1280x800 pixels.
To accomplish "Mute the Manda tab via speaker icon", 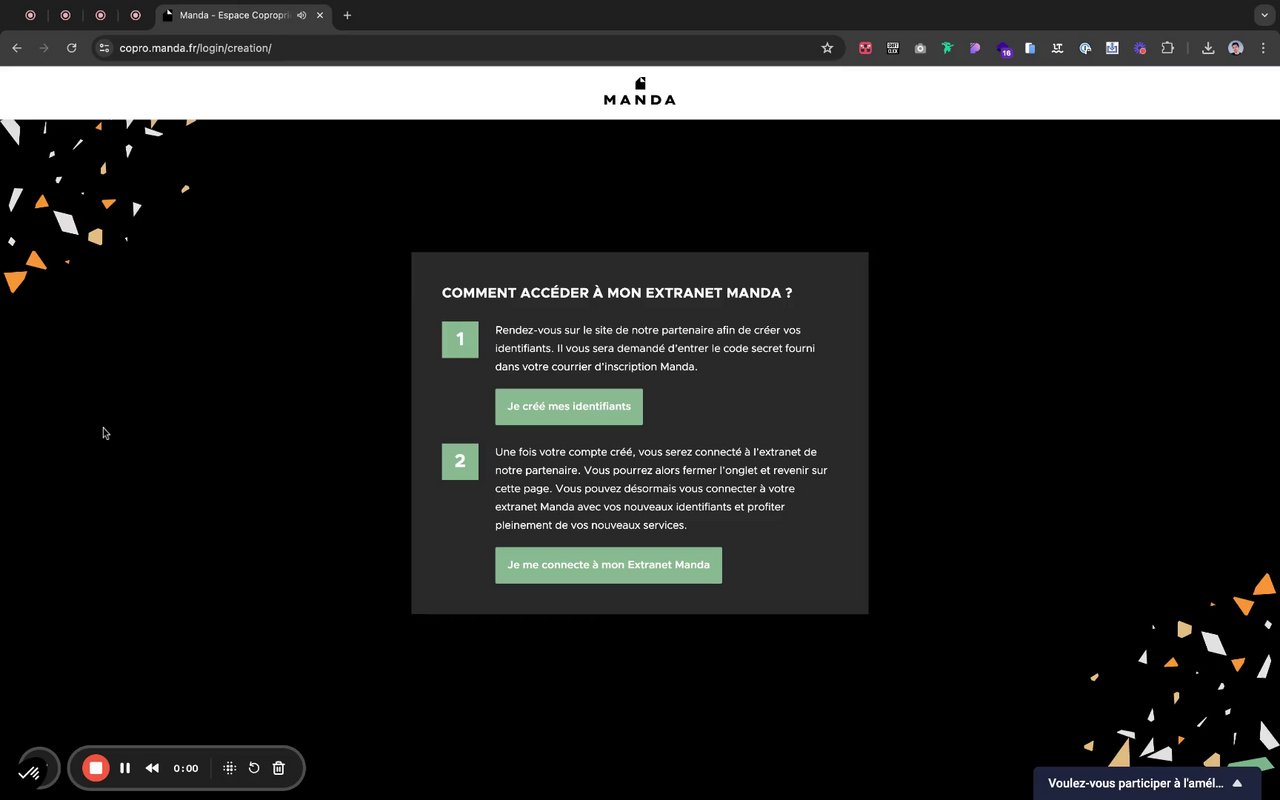I will [302, 15].
